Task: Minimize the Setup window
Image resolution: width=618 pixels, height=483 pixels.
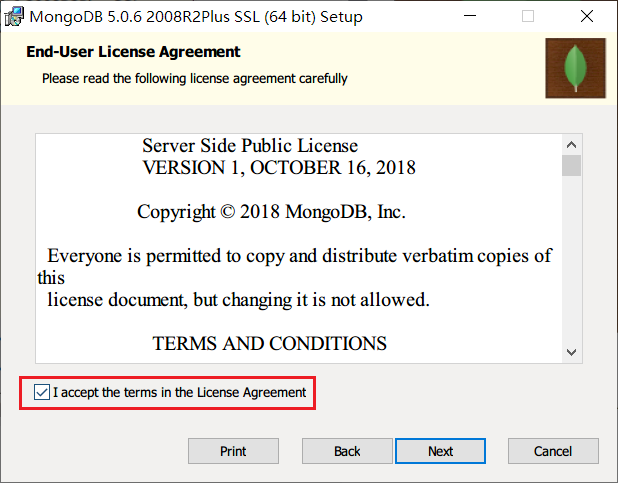Action: [470, 16]
